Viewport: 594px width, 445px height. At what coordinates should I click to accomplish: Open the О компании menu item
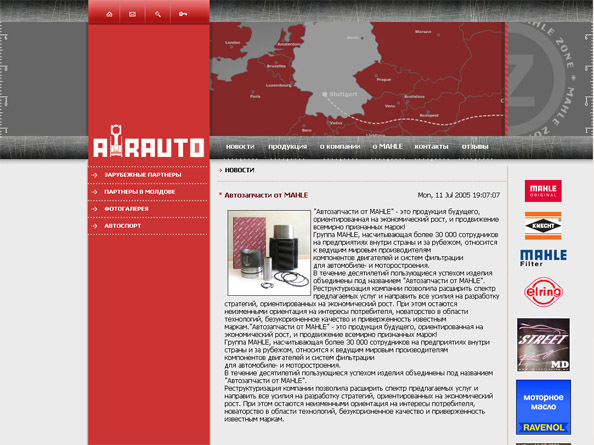pos(340,147)
